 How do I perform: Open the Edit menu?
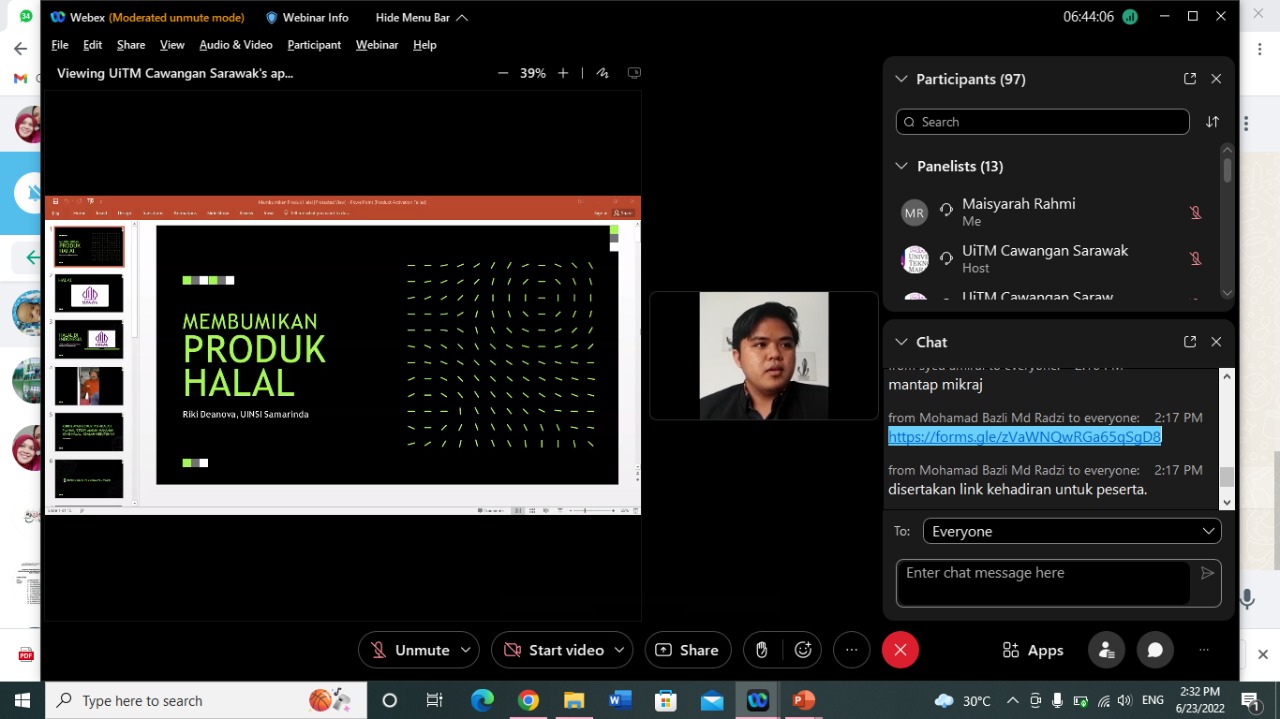pos(93,45)
